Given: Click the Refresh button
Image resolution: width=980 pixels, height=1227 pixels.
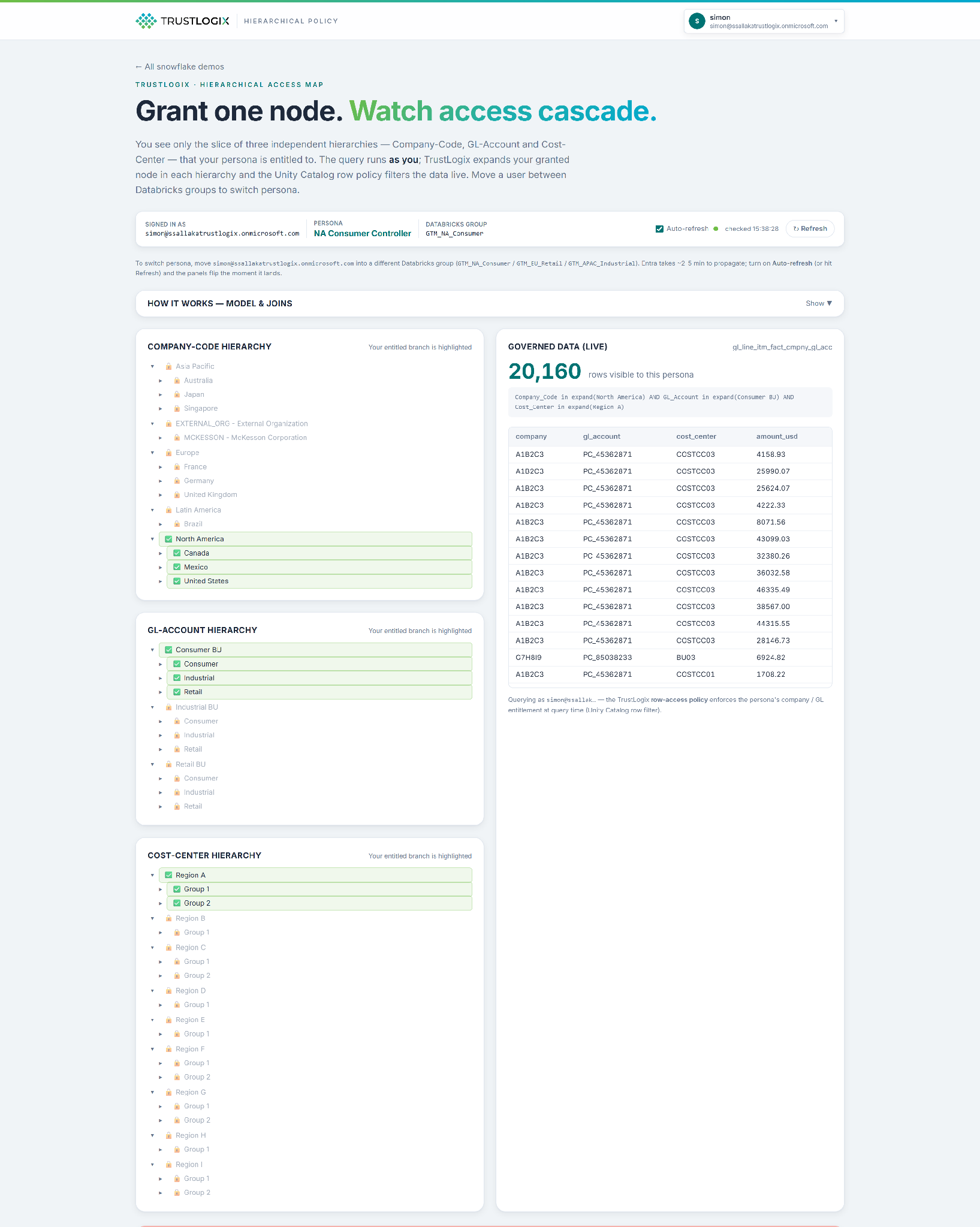Looking at the screenshot, I should (810, 229).
